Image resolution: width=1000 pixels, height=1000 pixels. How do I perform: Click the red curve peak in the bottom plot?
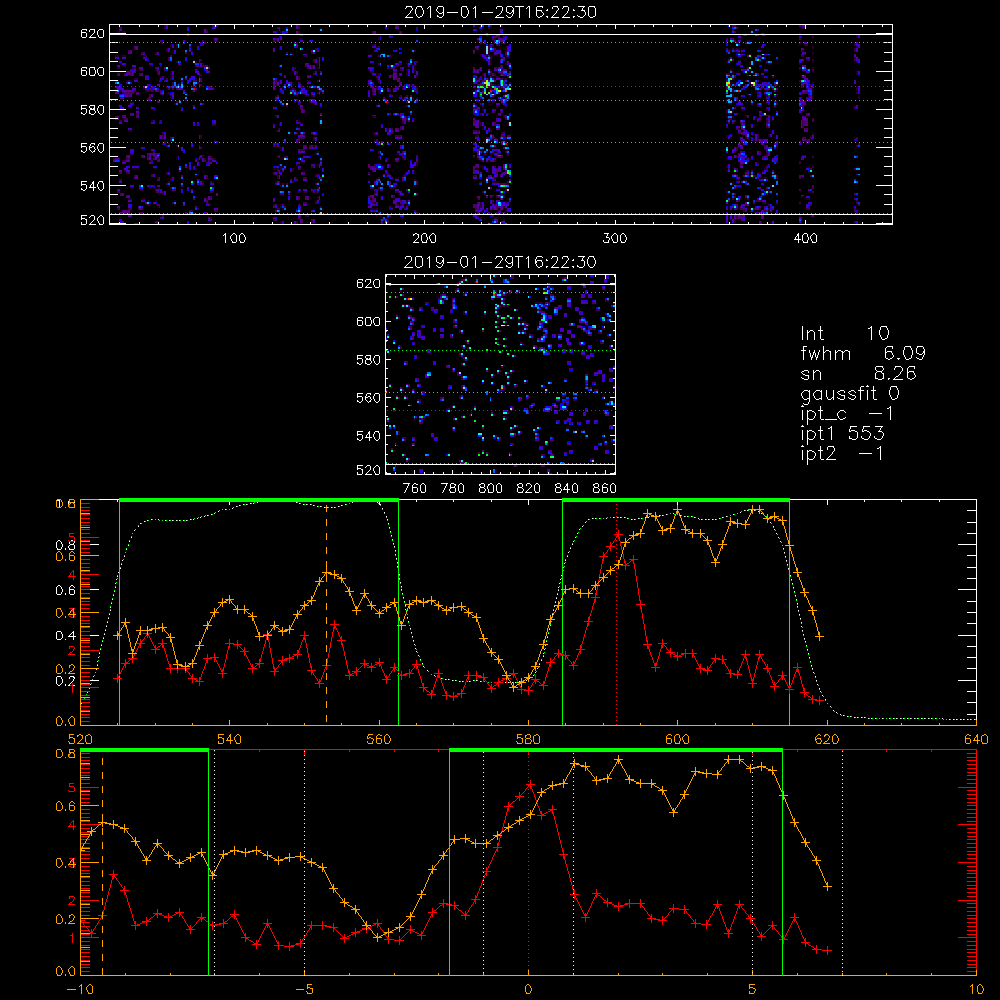coord(529,784)
